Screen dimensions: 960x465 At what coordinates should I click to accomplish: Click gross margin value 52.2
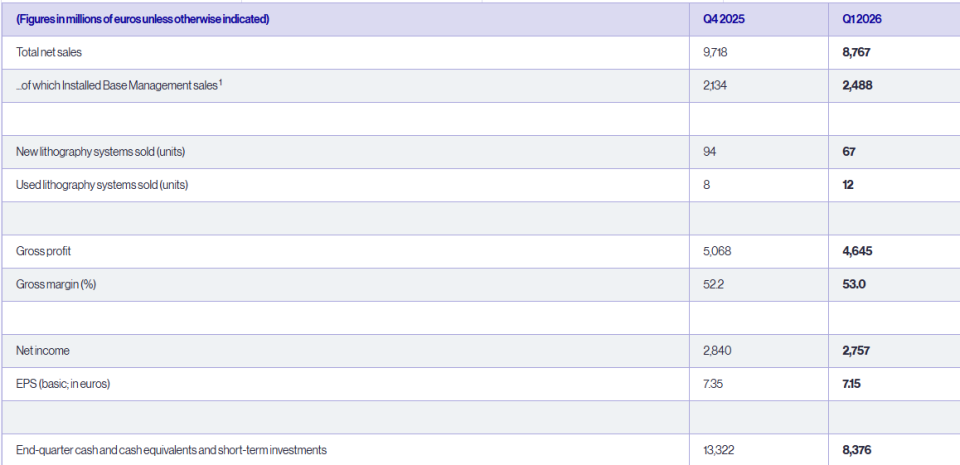click(714, 284)
